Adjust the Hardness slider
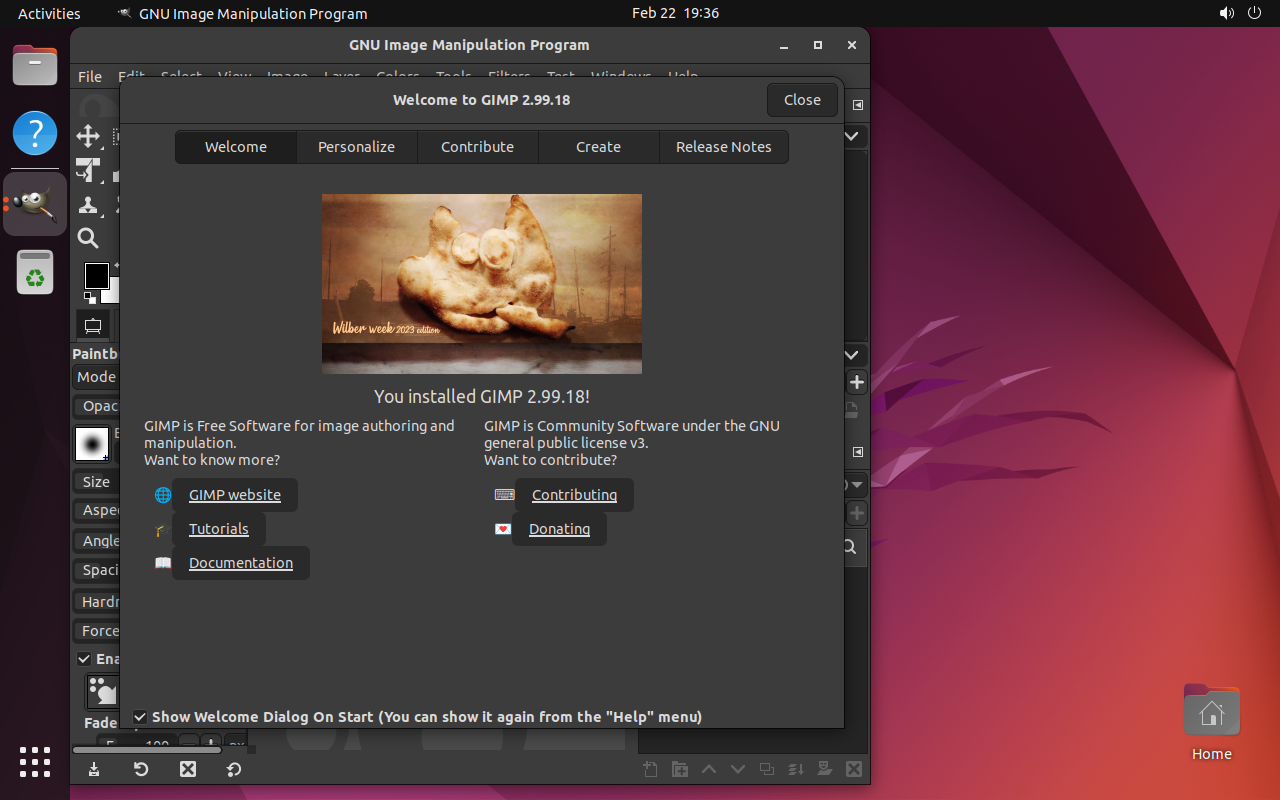This screenshot has width=1280, height=800. pos(96,602)
